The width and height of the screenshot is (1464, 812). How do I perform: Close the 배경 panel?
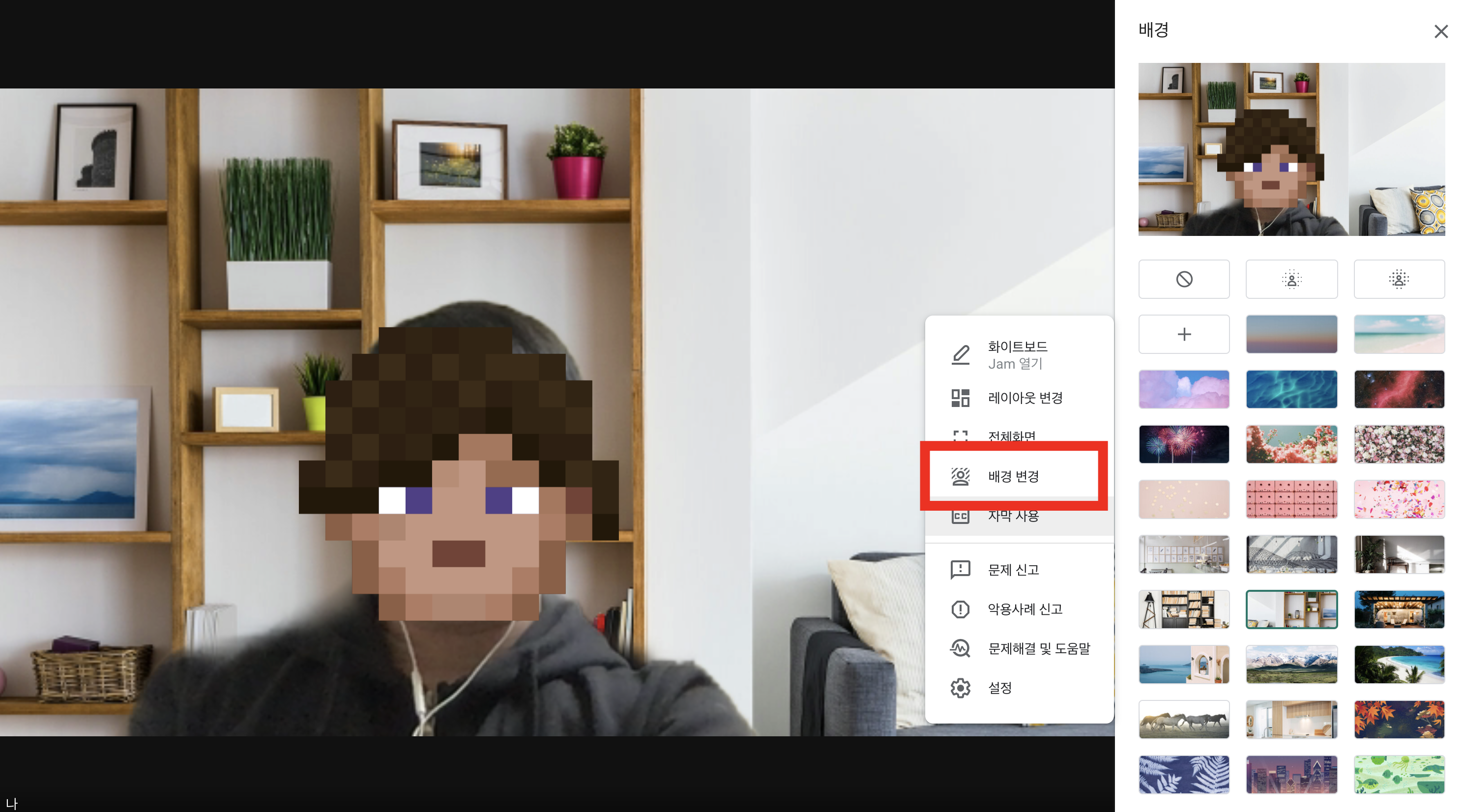click(1441, 31)
